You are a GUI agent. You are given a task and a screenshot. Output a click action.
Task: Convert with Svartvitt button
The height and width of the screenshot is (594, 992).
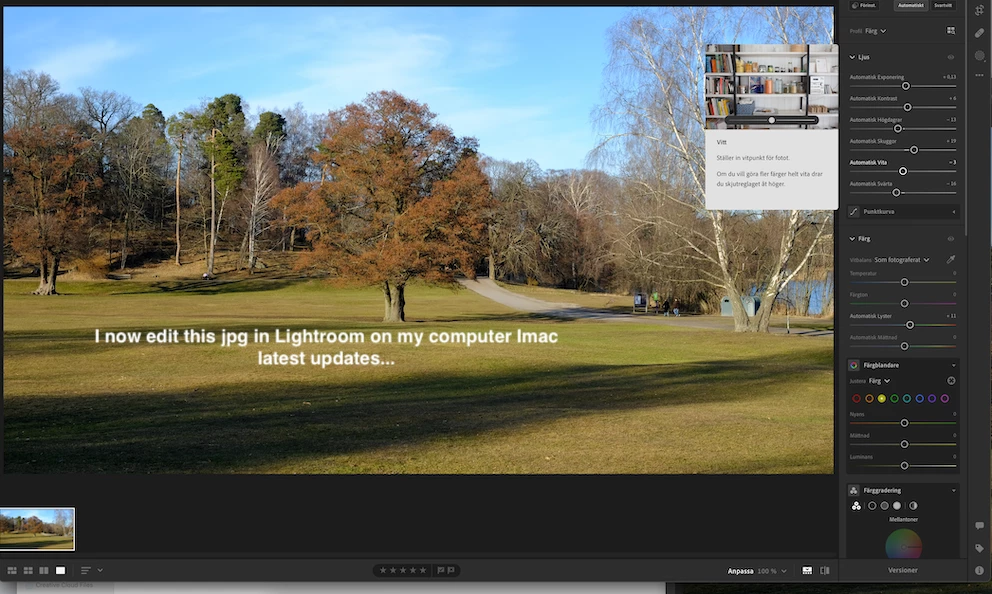point(943,5)
